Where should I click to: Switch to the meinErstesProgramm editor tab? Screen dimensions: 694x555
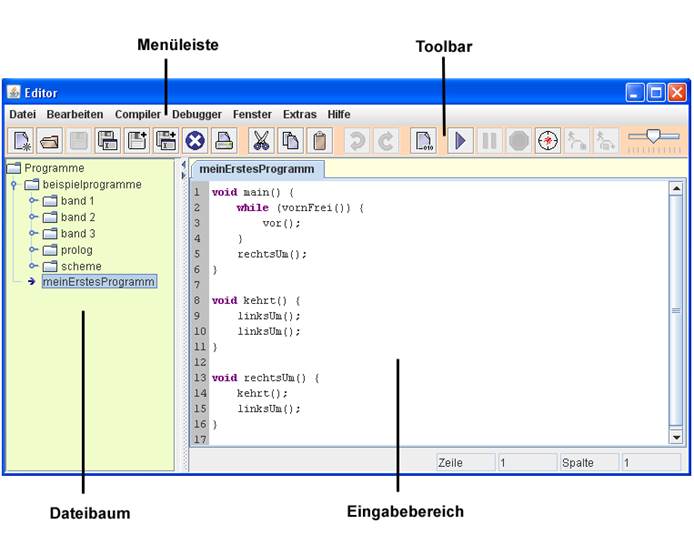point(257,169)
